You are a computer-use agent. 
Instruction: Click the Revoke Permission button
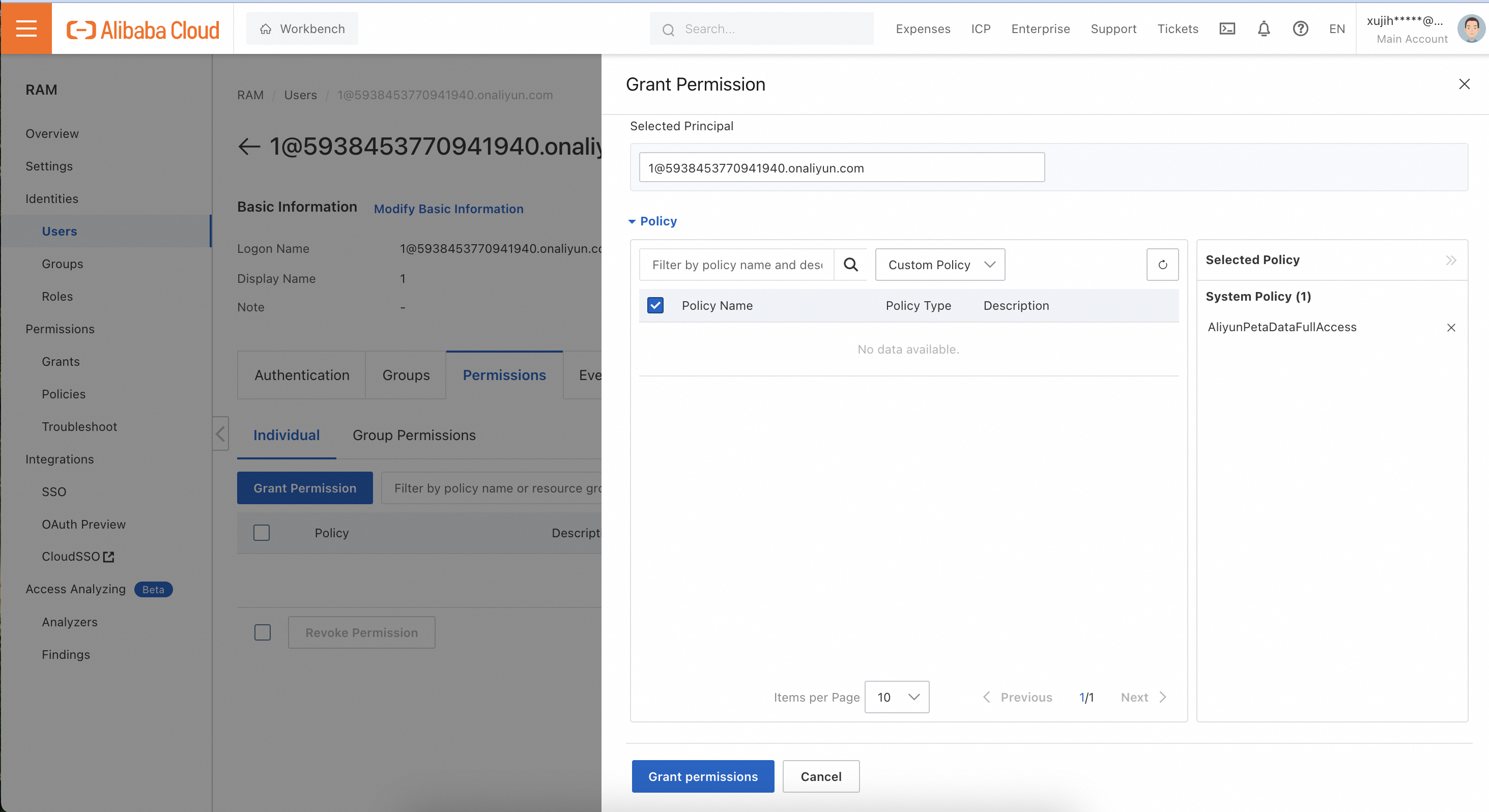click(x=362, y=632)
